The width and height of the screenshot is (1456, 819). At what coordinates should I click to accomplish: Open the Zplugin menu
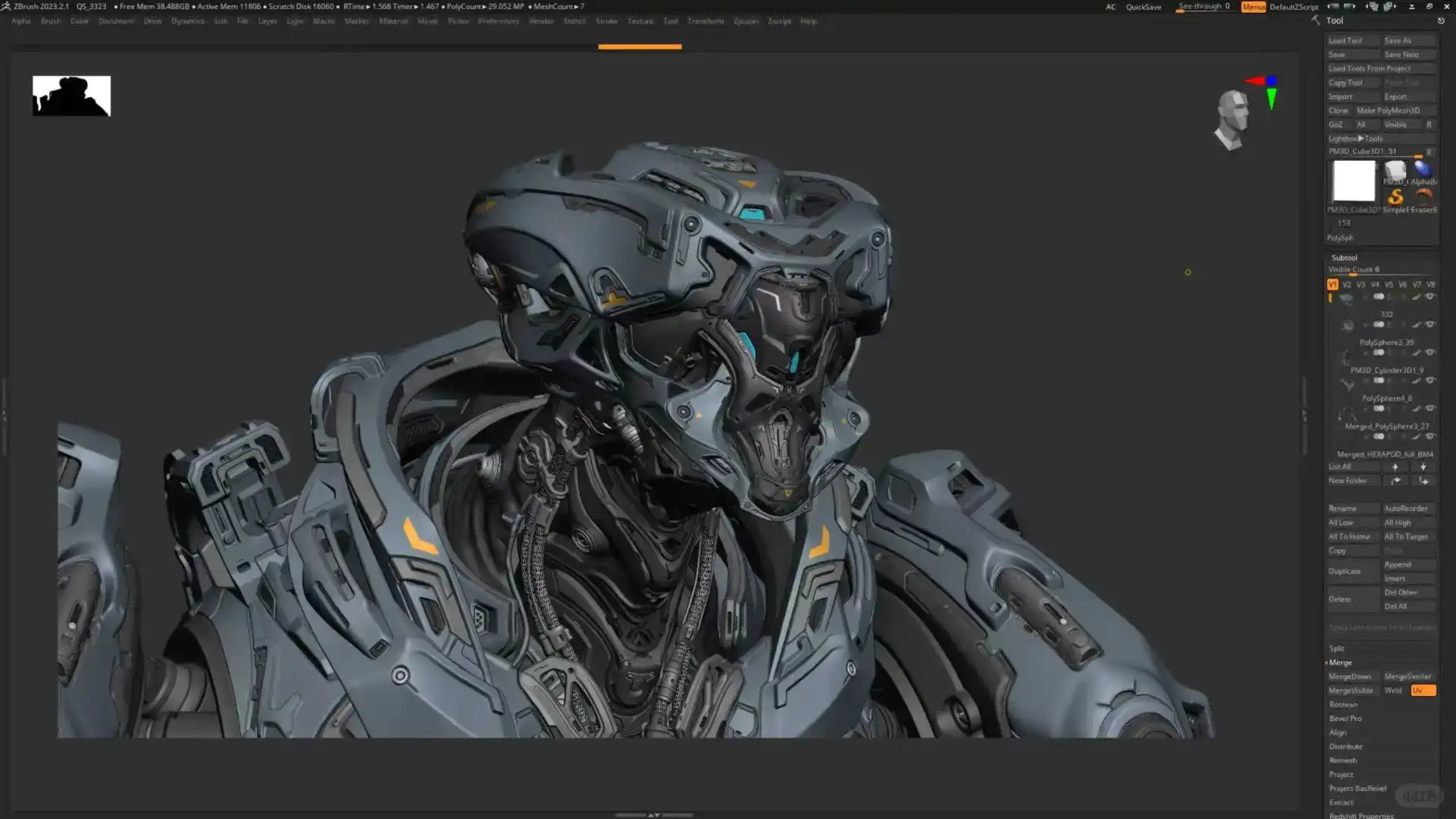point(745,21)
